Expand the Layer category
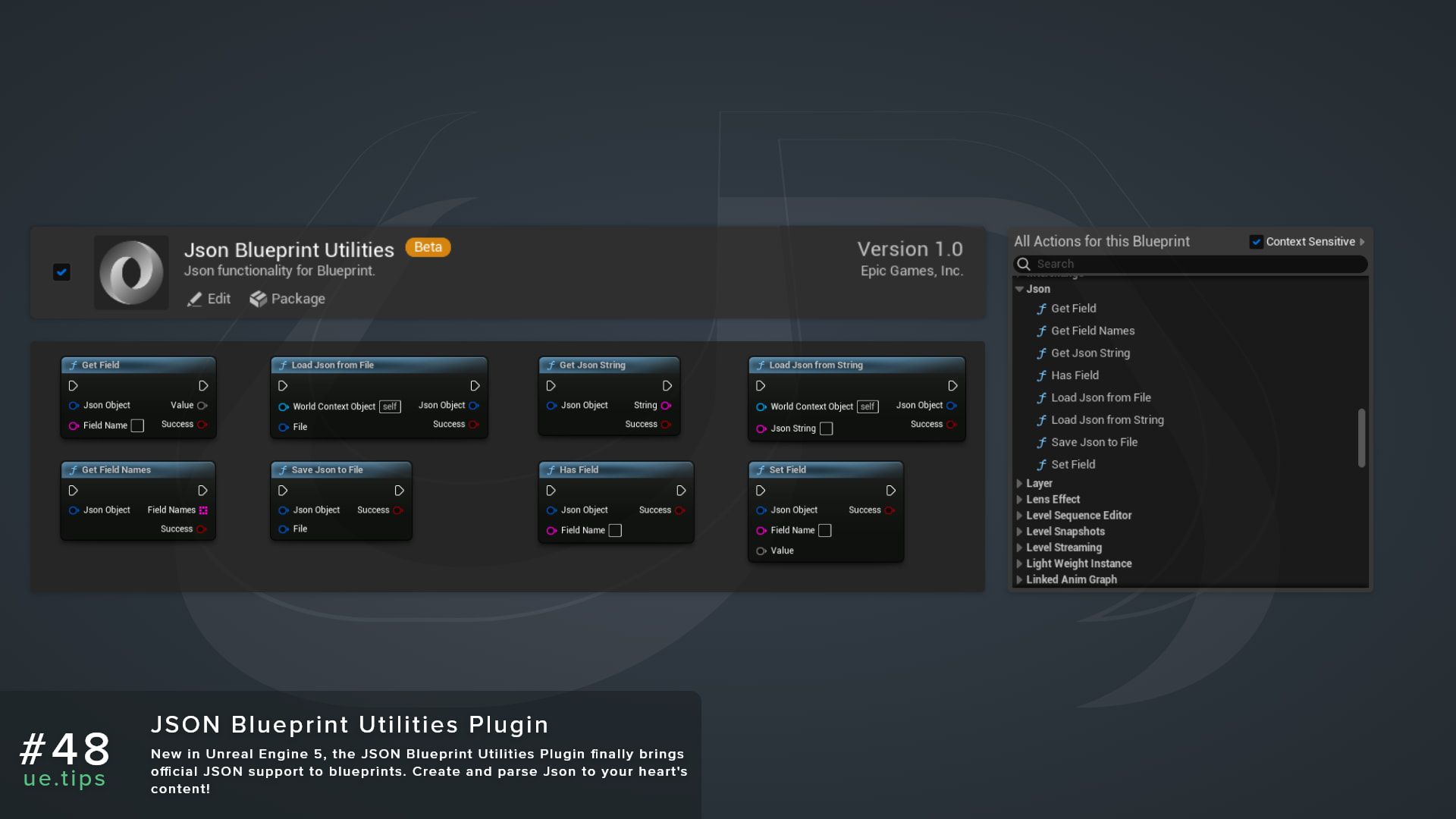The height and width of the screenshot is (819, 1456). tap(1019, 483)
